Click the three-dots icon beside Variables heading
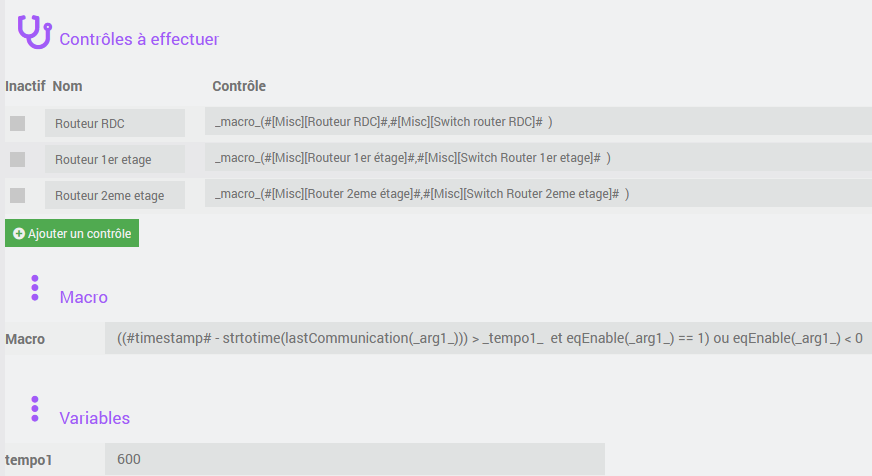Image resolution: width=872 pixels, height=476 pixels. click(34, 408)
